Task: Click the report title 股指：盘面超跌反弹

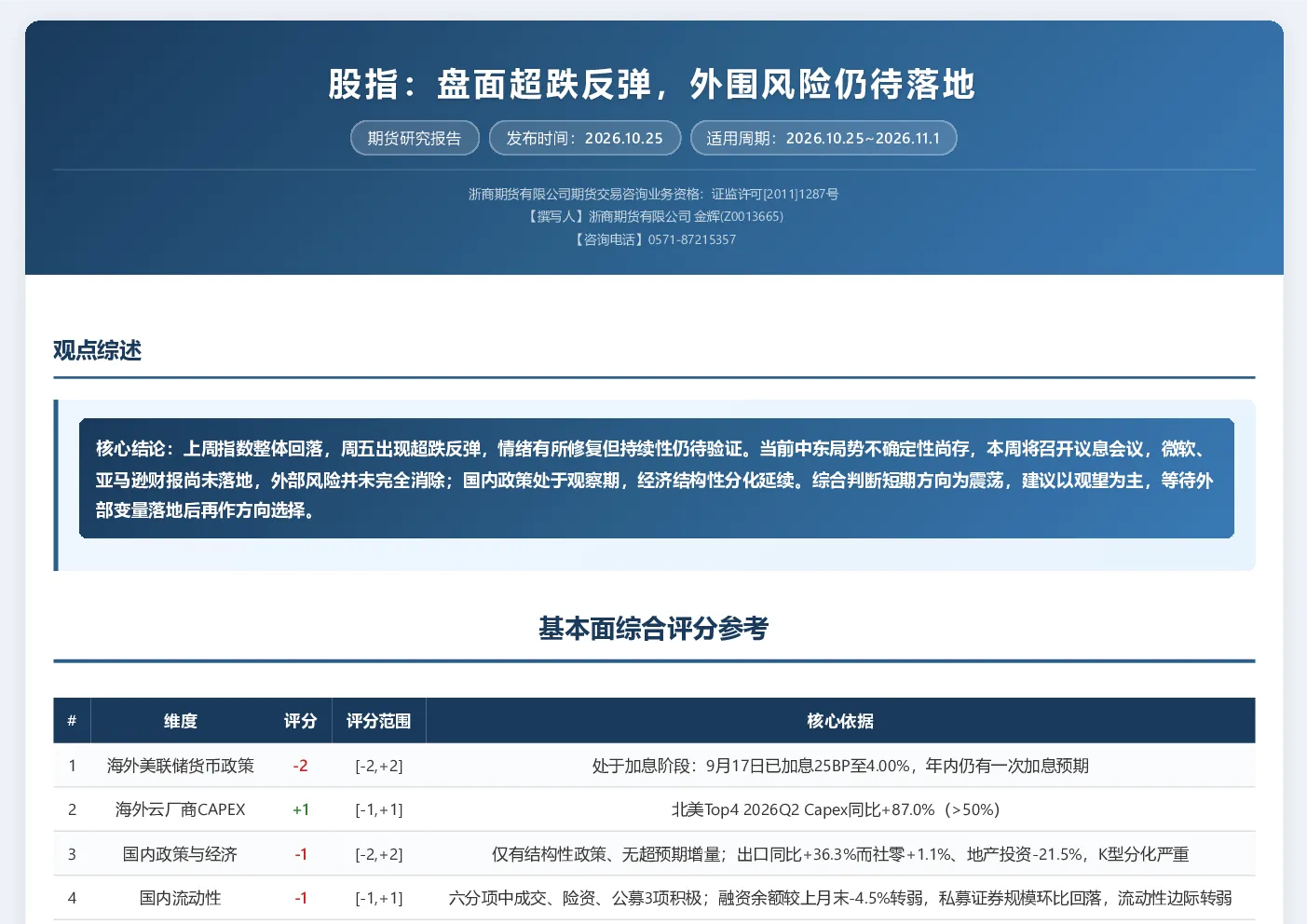Action: pos(653,84)
